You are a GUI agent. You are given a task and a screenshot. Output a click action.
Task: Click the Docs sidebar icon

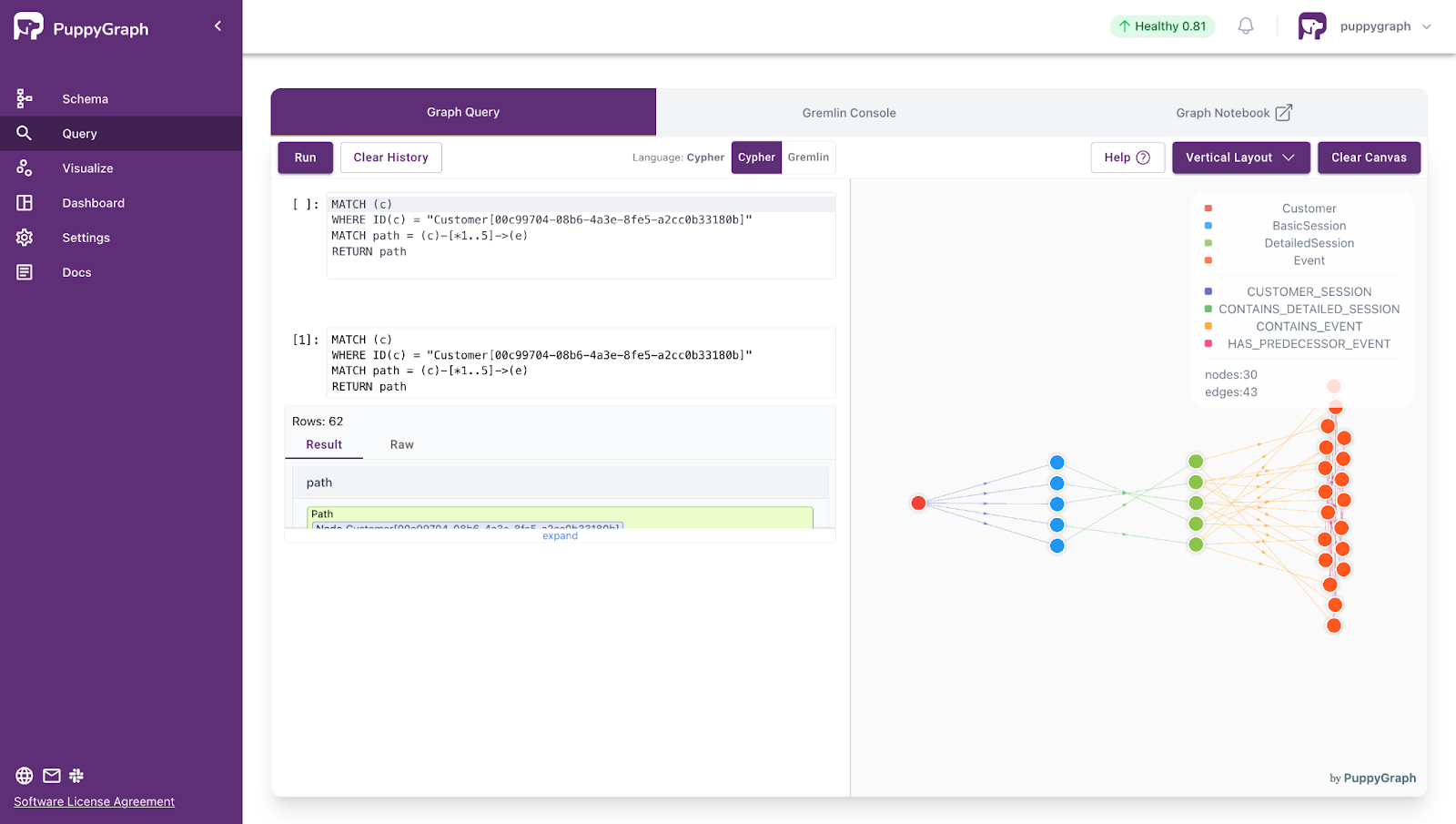pos(25,271)
